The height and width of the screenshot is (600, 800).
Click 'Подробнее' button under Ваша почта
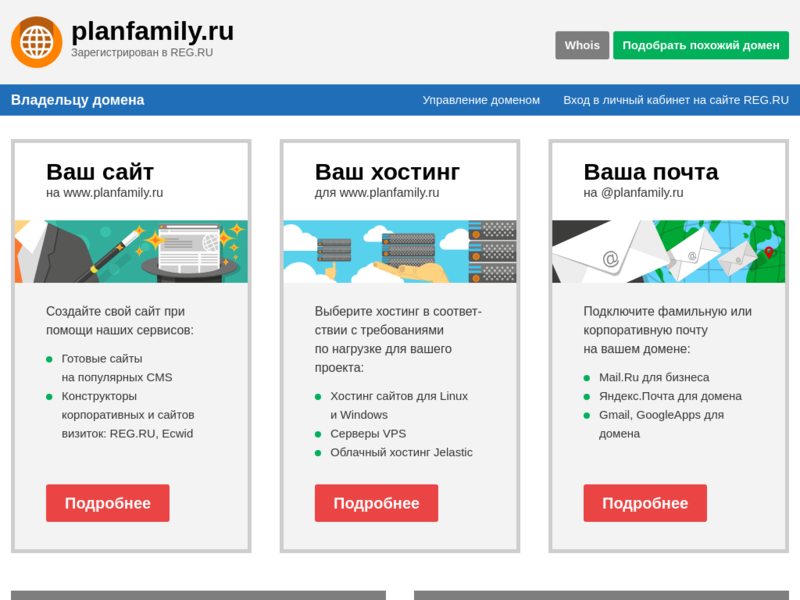pos(645,503)
